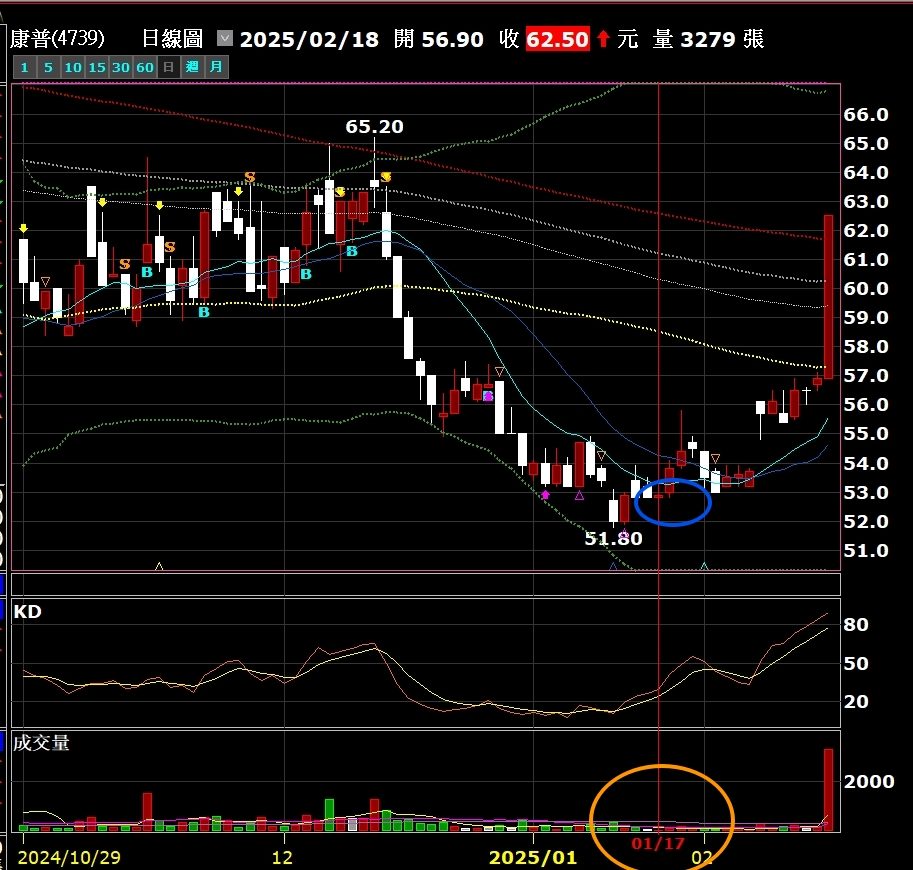Click the S marker under 65.20 peak
The width and height of the screenshot is (913, 870).
coord(385,177)
